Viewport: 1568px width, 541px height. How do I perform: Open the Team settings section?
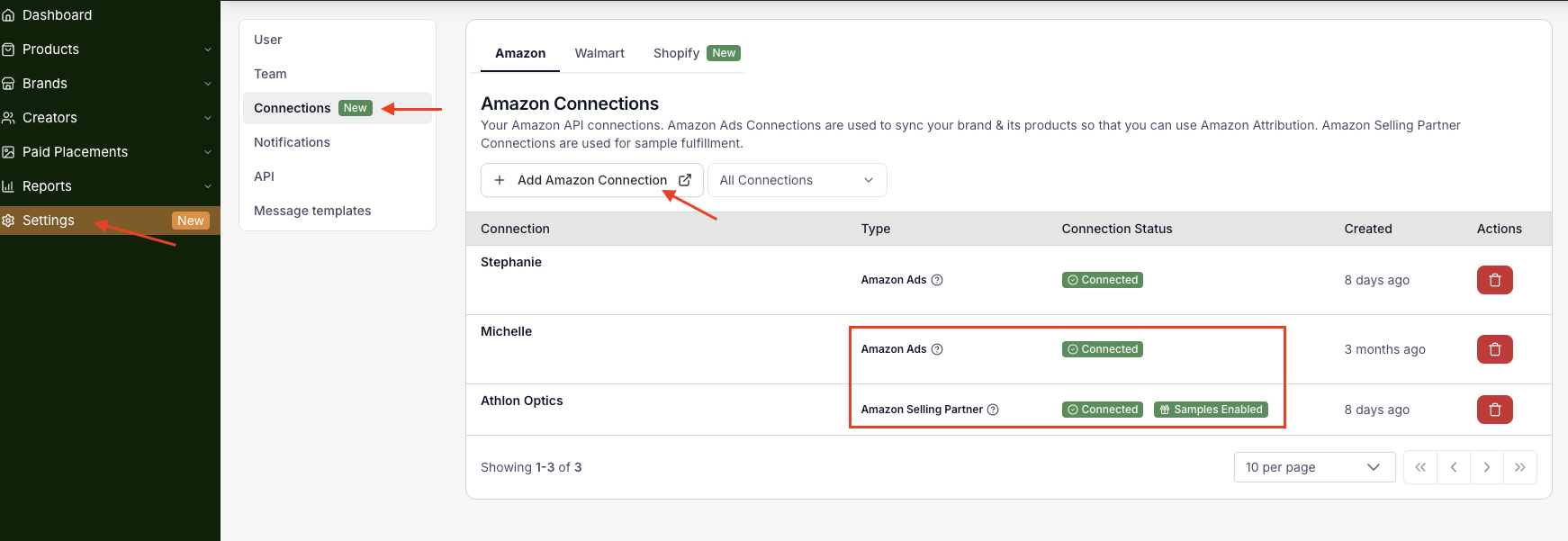[x=270, y=74]
